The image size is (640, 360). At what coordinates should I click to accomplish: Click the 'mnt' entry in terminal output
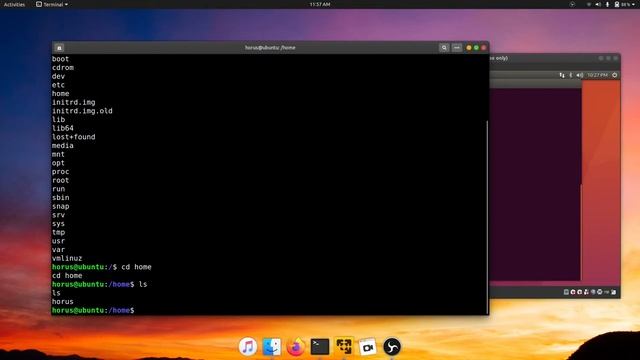[58, 154]
